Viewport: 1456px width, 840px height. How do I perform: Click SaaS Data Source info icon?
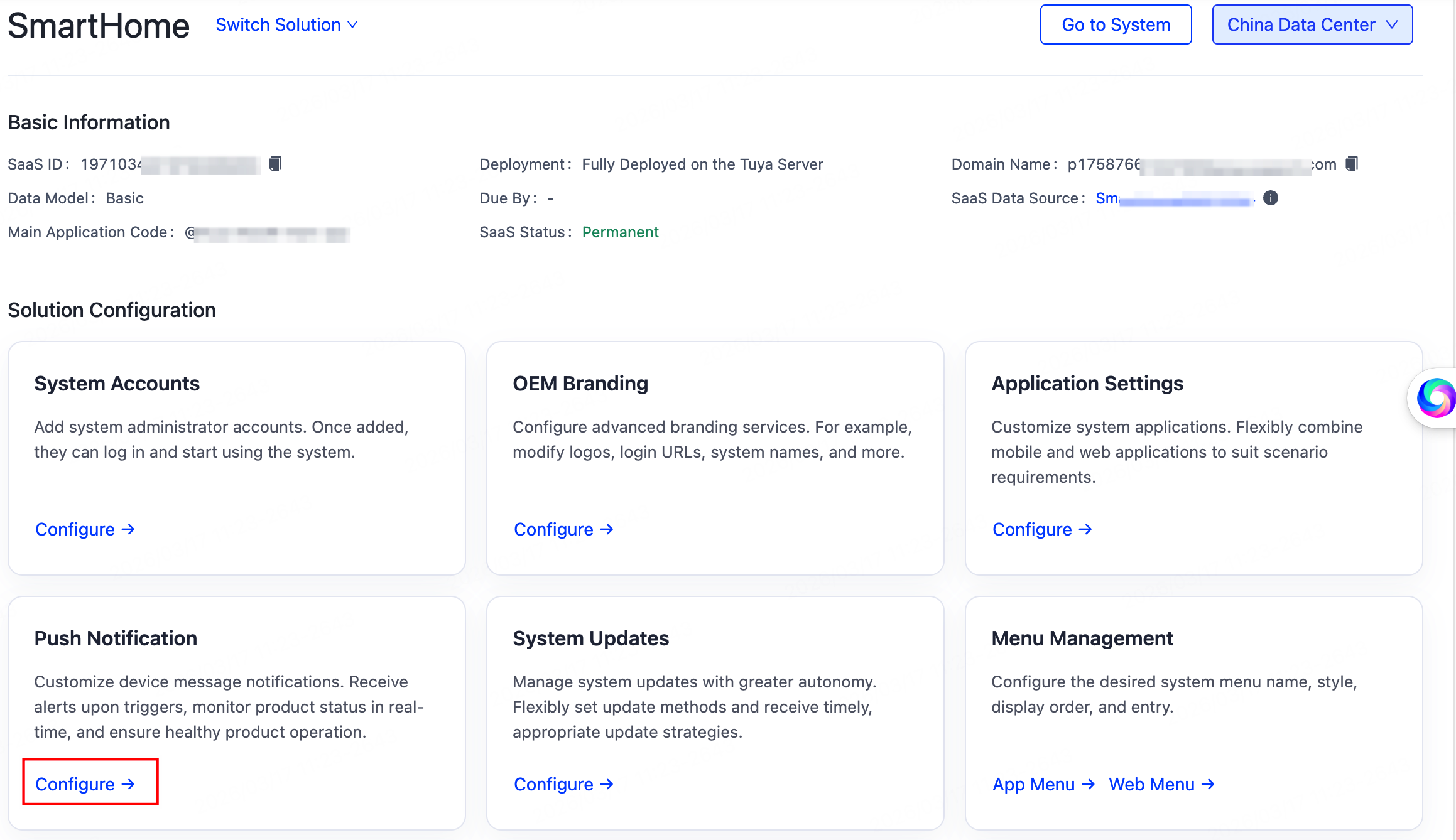1270,198
